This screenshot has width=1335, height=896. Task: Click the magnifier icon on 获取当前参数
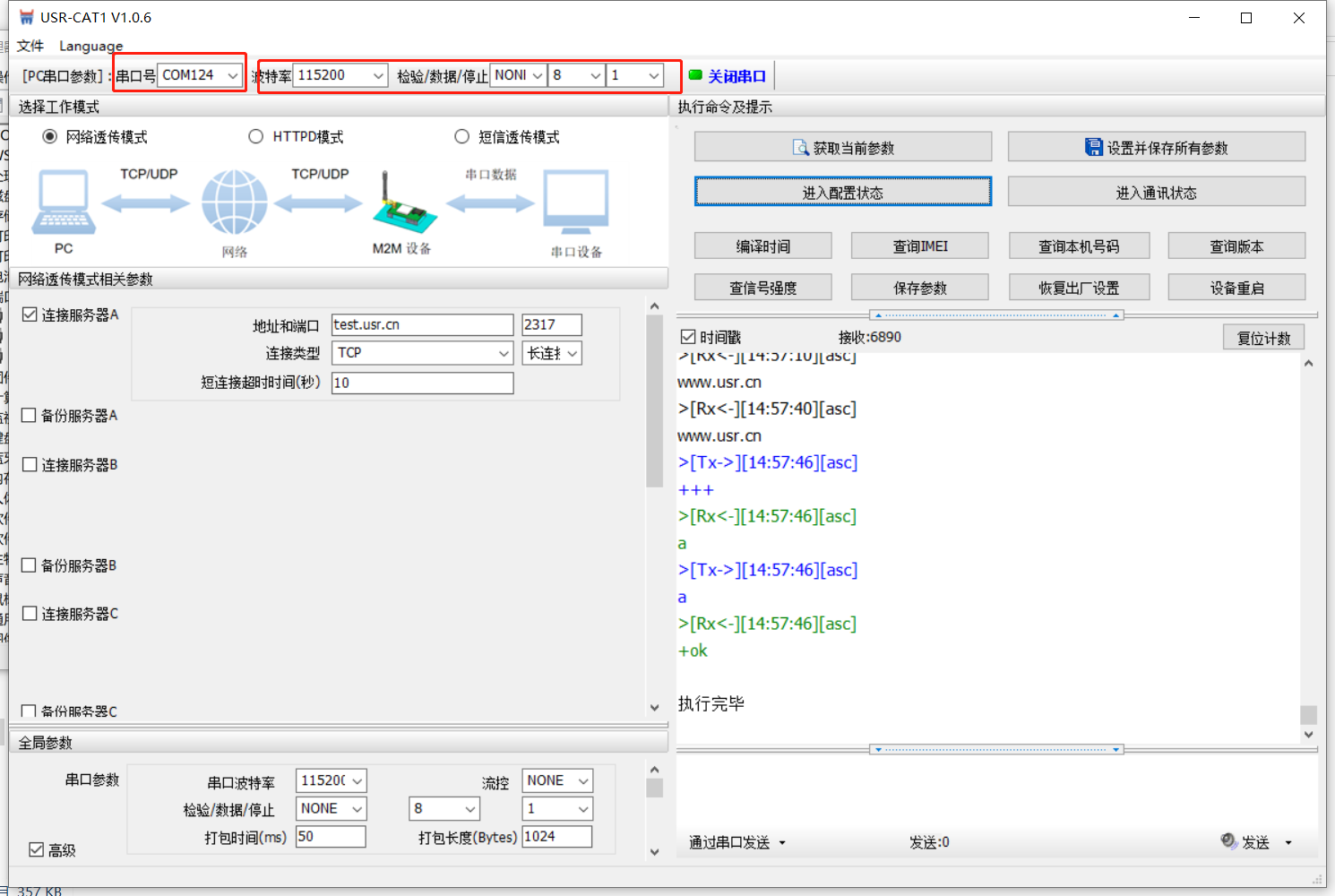[x=800, y=148]
